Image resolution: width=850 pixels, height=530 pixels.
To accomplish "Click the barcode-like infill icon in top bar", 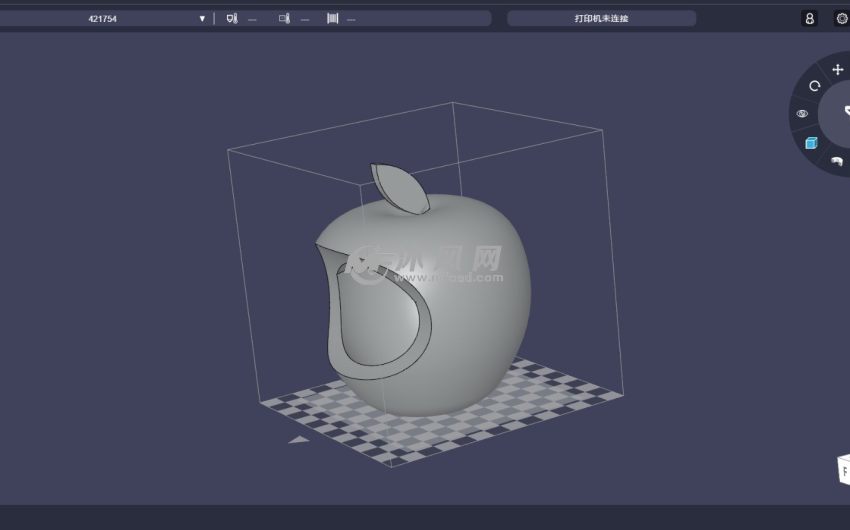I will (332, 18).
